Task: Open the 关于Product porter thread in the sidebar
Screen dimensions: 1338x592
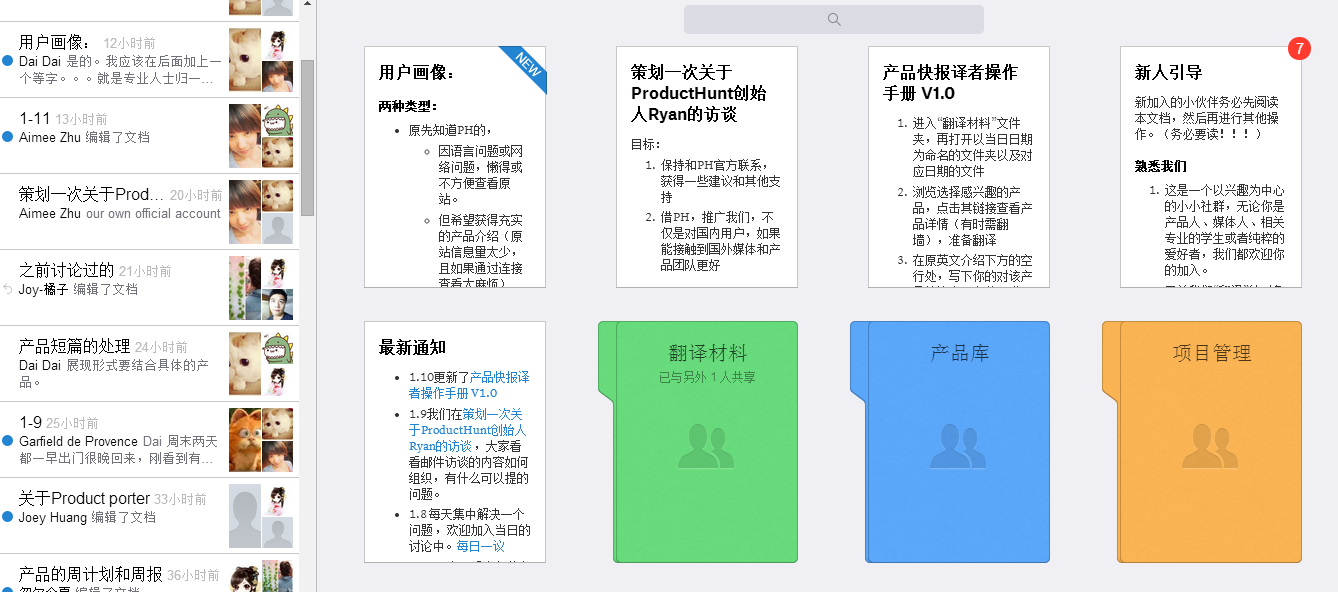Action: click(x=150, y=516)
